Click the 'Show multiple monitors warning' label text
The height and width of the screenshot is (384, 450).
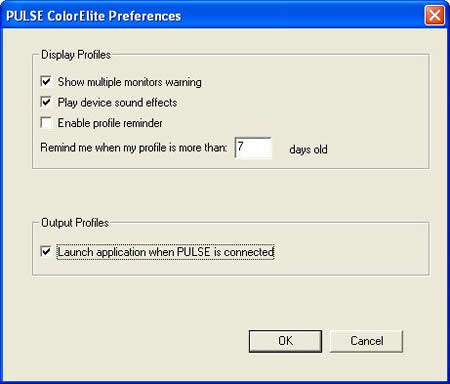[x=130, y=82]
